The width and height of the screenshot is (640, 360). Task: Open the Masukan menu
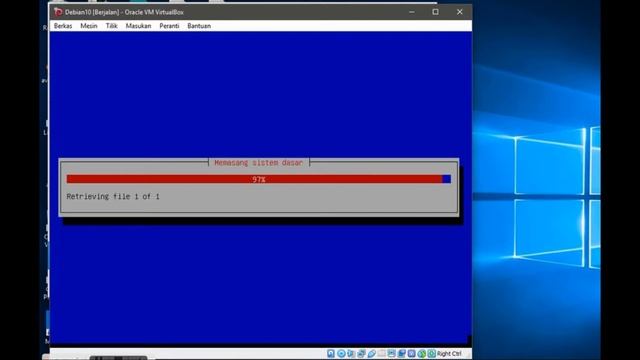[138, 26]
